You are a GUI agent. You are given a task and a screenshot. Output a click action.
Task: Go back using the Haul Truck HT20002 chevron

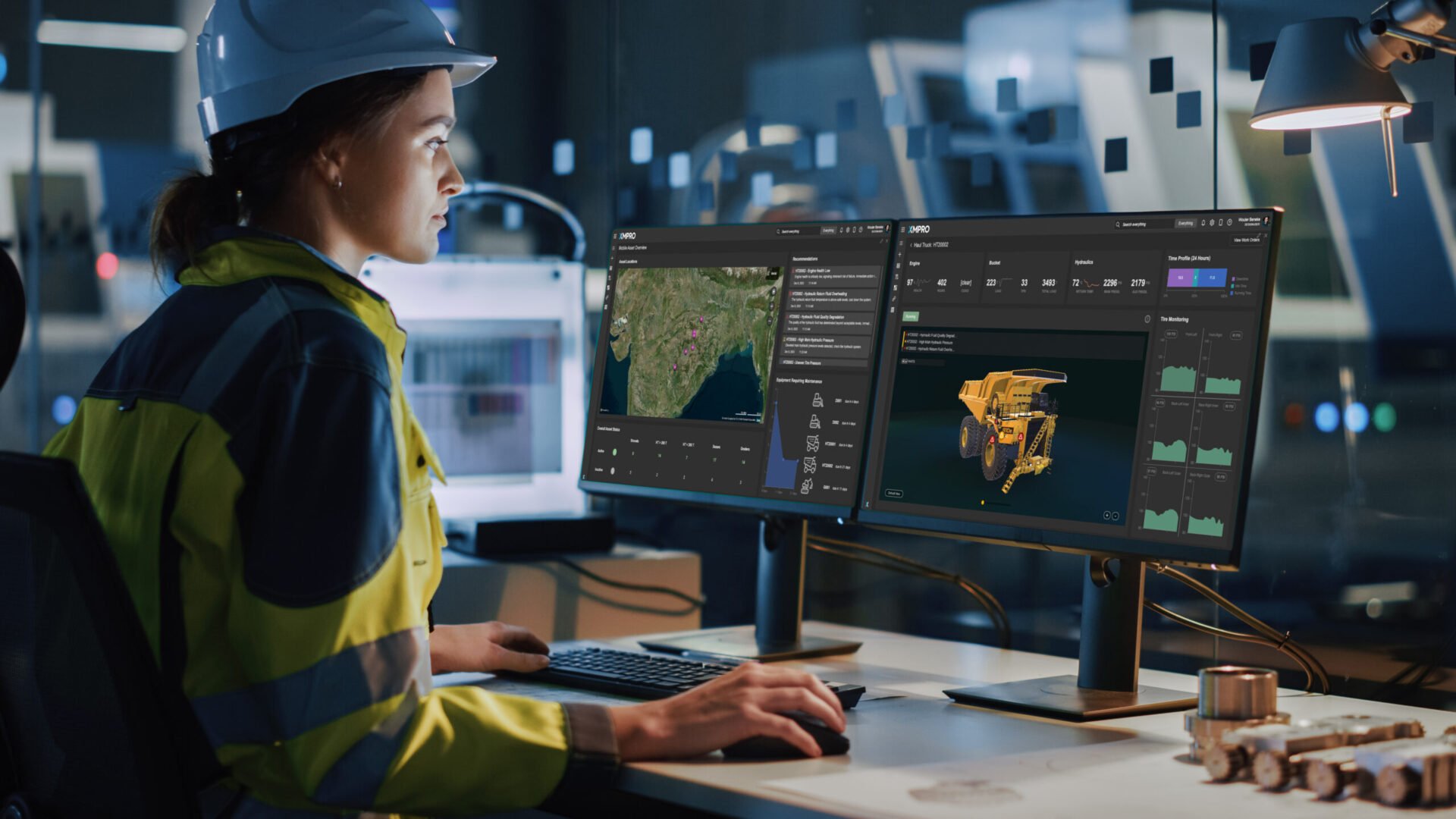[911, 245]
